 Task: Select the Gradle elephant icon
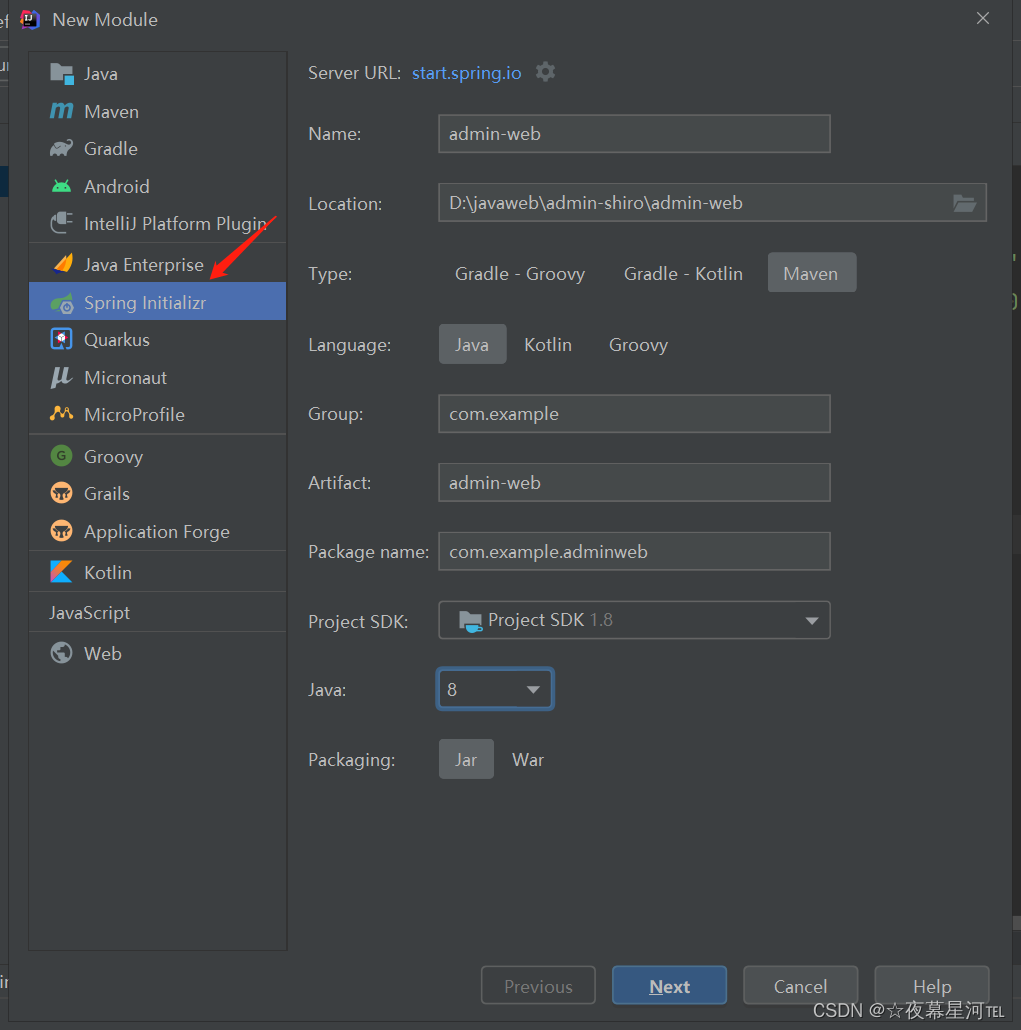point(62,149)
